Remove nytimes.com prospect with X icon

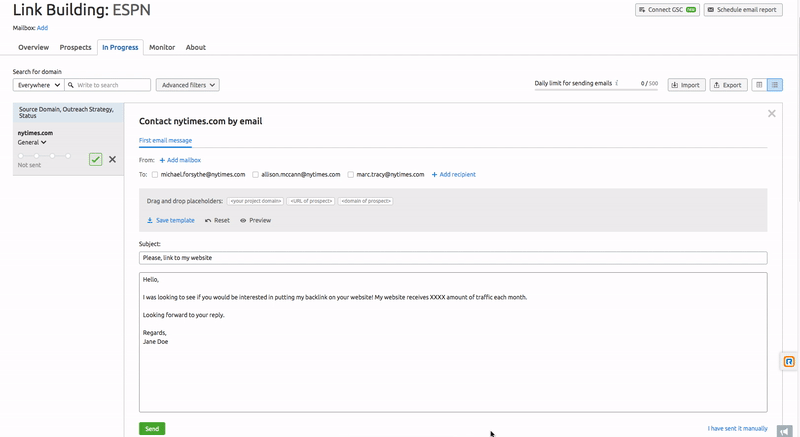[x=112, y=160]
